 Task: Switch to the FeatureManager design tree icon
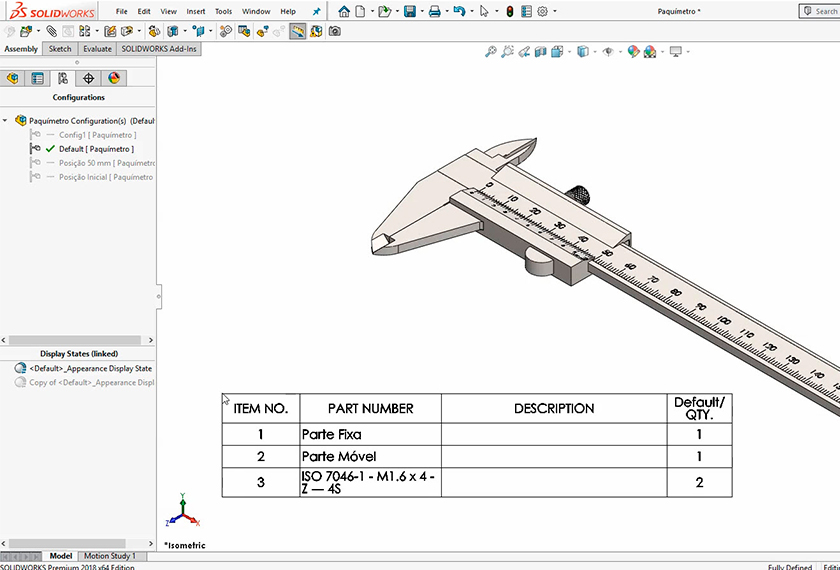click(13, 78)
